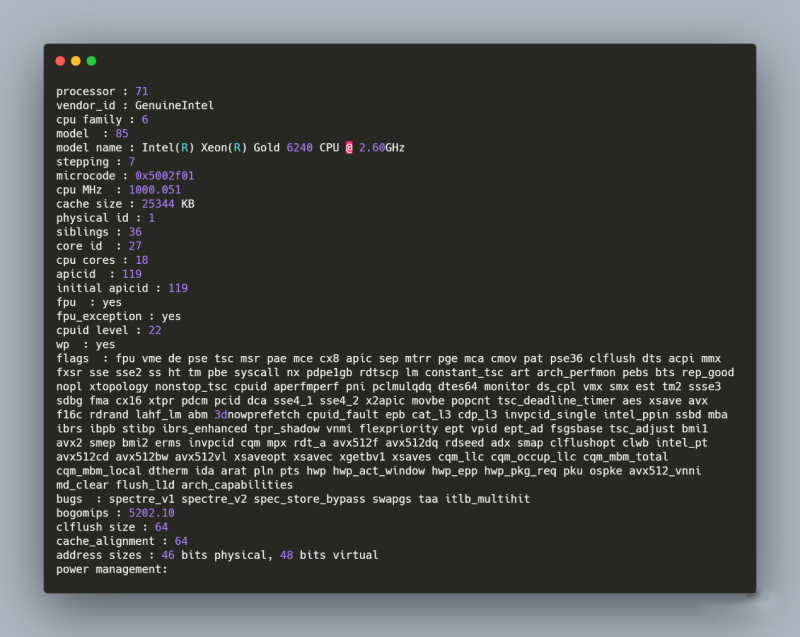Click the cpuid level value 22
This screenshot has height=637, width=800.
[x=155, y=330]
